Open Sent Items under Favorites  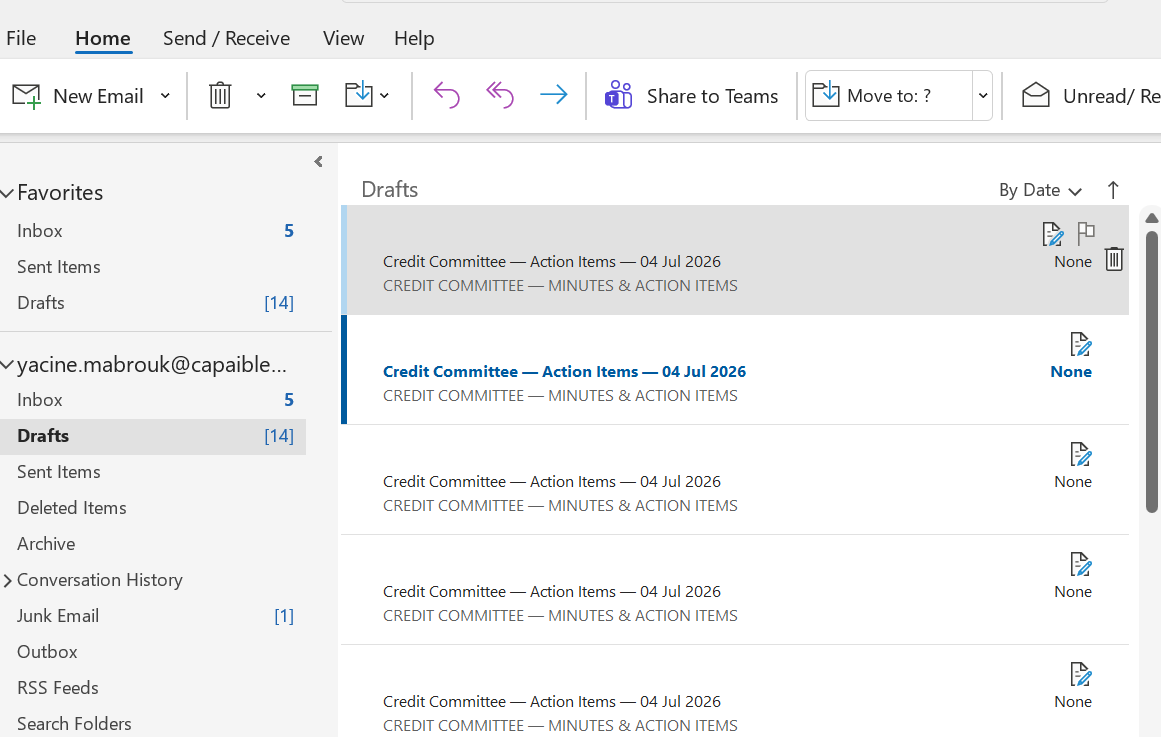153,267
